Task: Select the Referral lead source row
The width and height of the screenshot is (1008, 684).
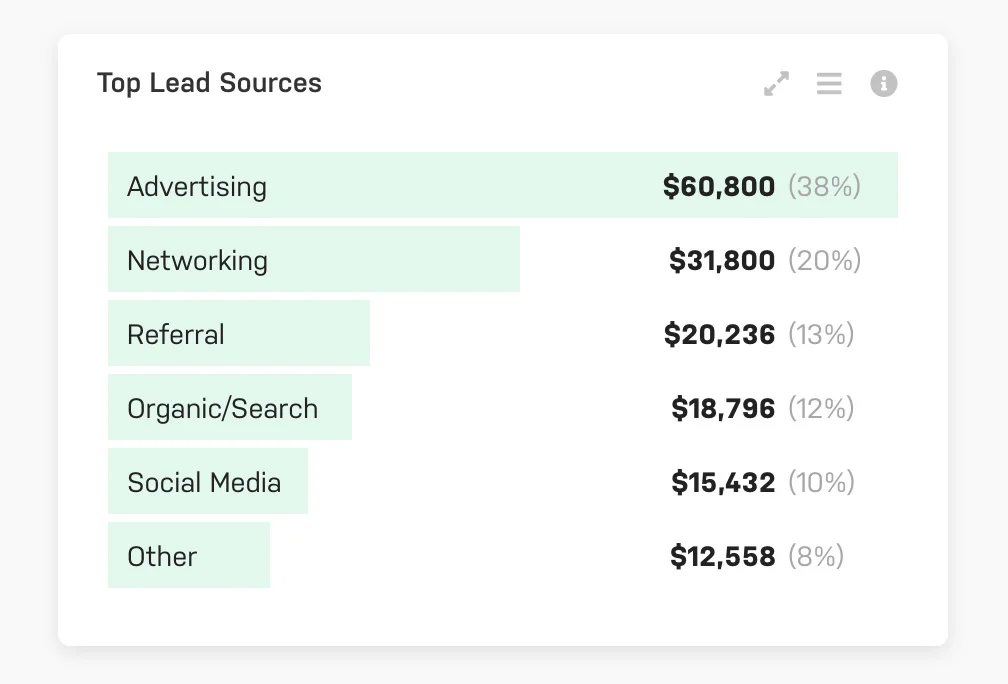Action: (237, 333)
